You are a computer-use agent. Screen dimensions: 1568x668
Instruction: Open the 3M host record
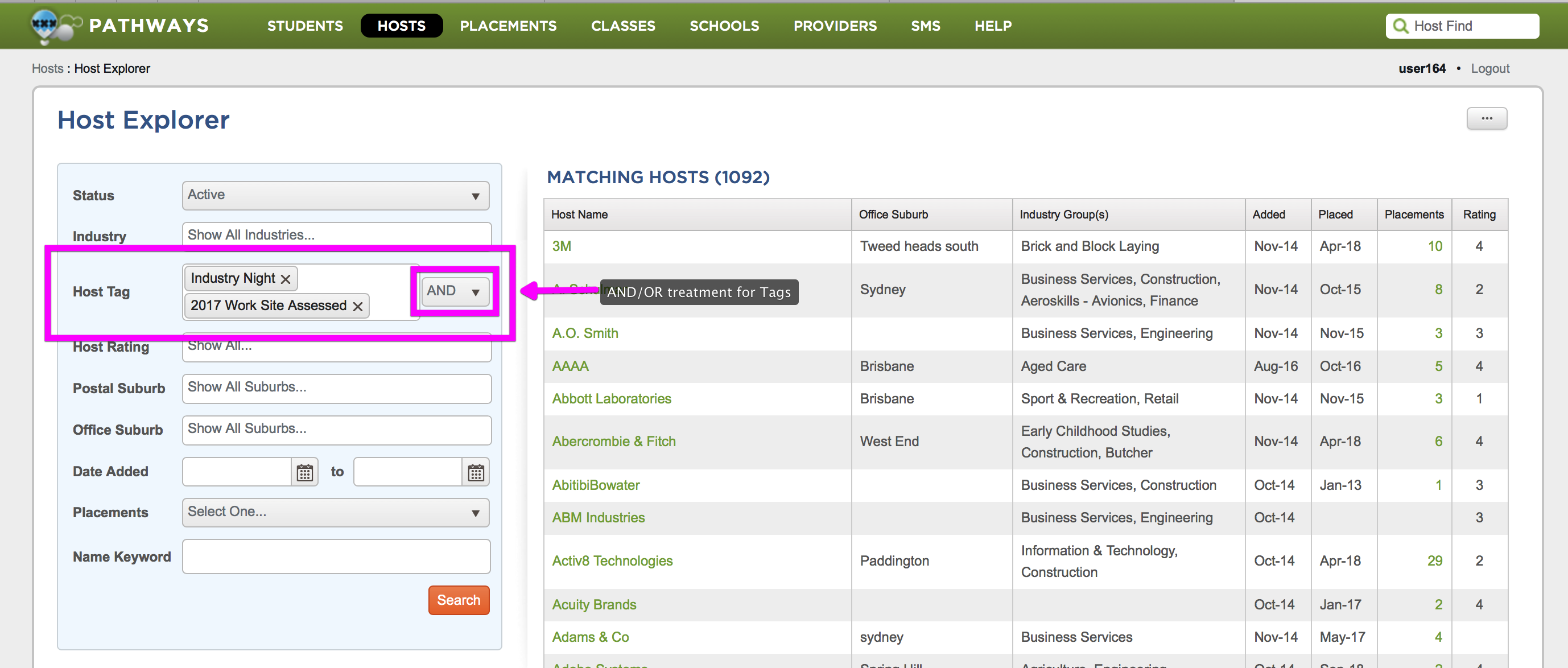click(x=561, y=246)
